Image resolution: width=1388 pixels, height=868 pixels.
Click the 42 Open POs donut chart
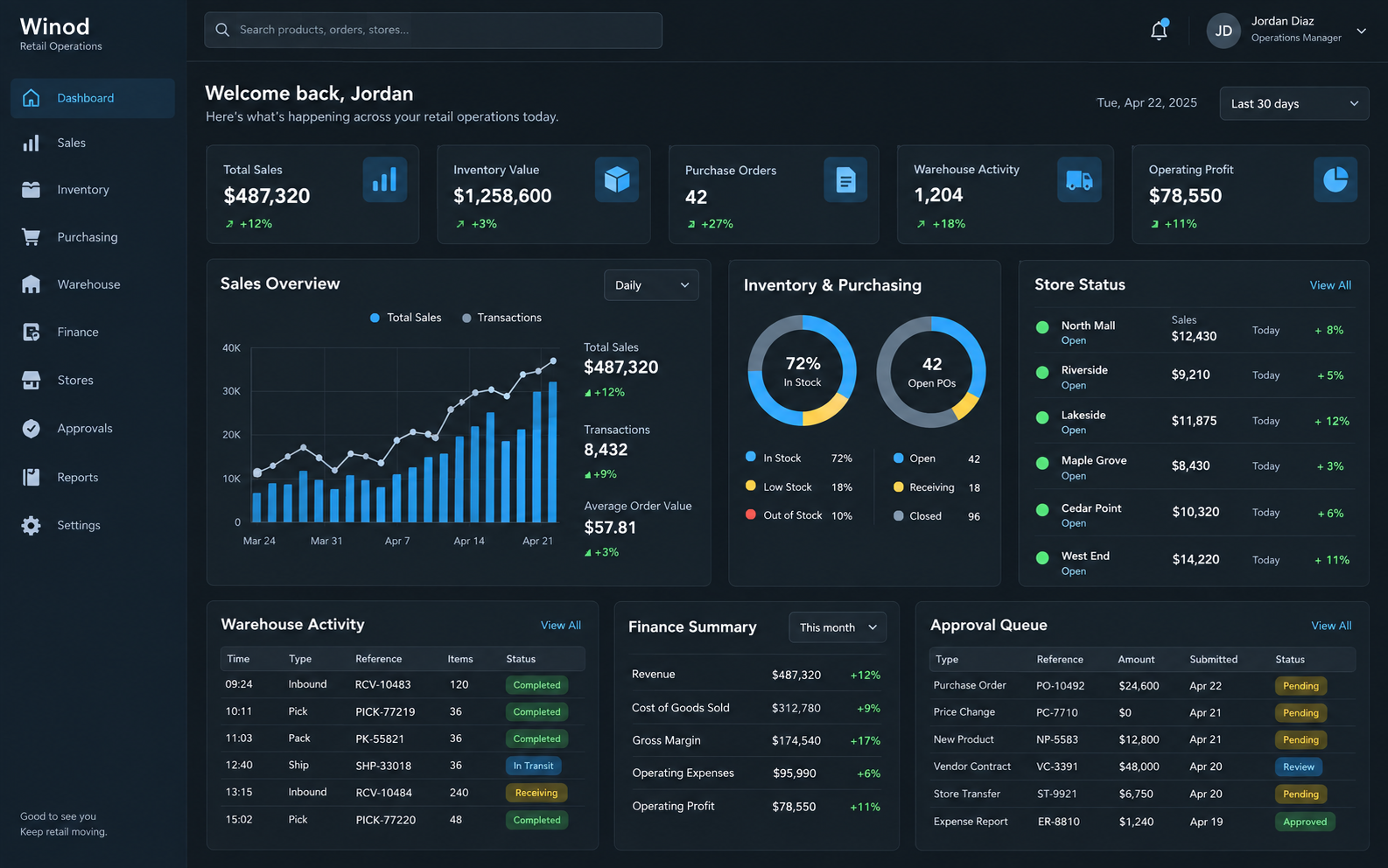(931, 371)
